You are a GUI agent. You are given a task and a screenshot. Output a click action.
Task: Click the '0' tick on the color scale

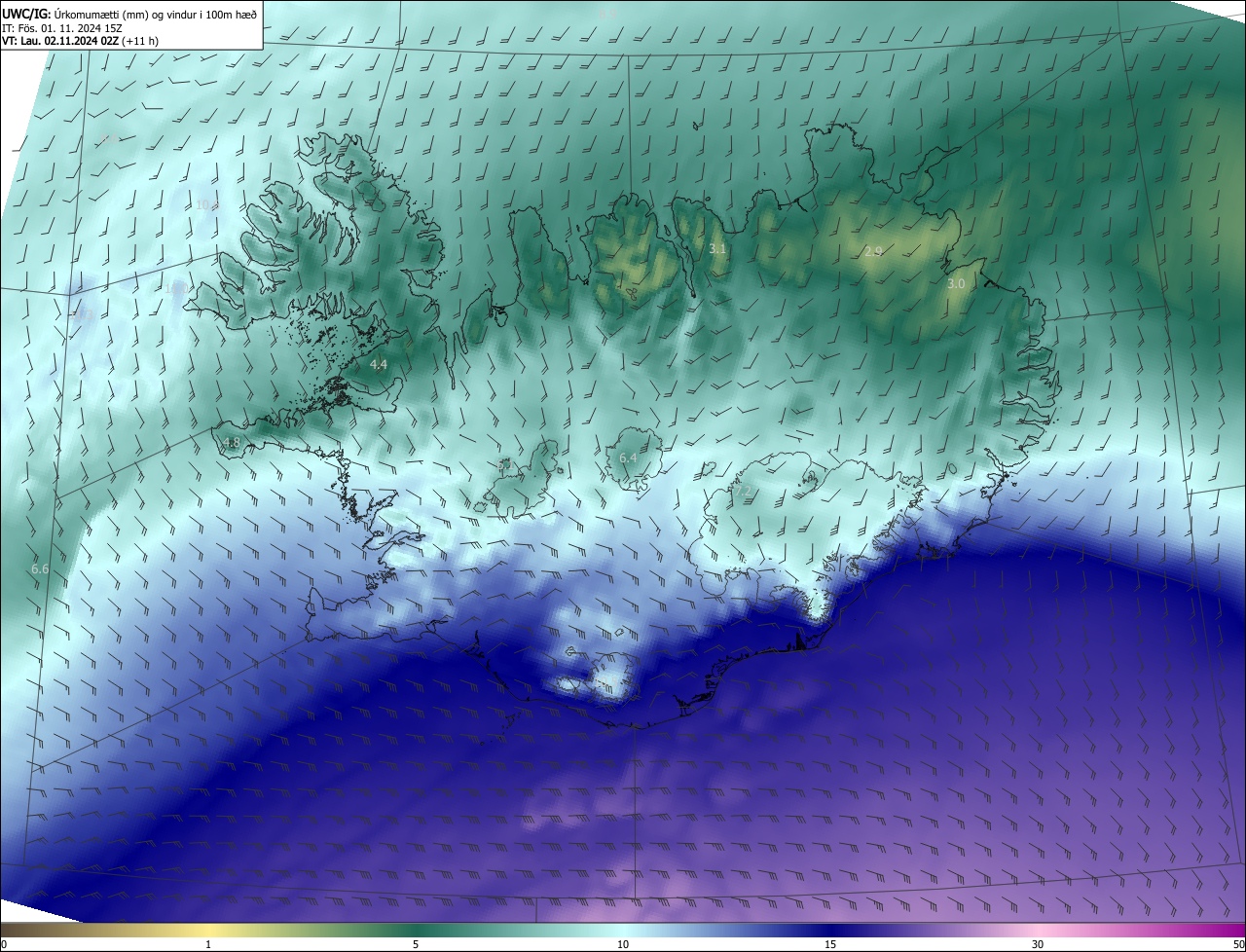click(4, 944)
